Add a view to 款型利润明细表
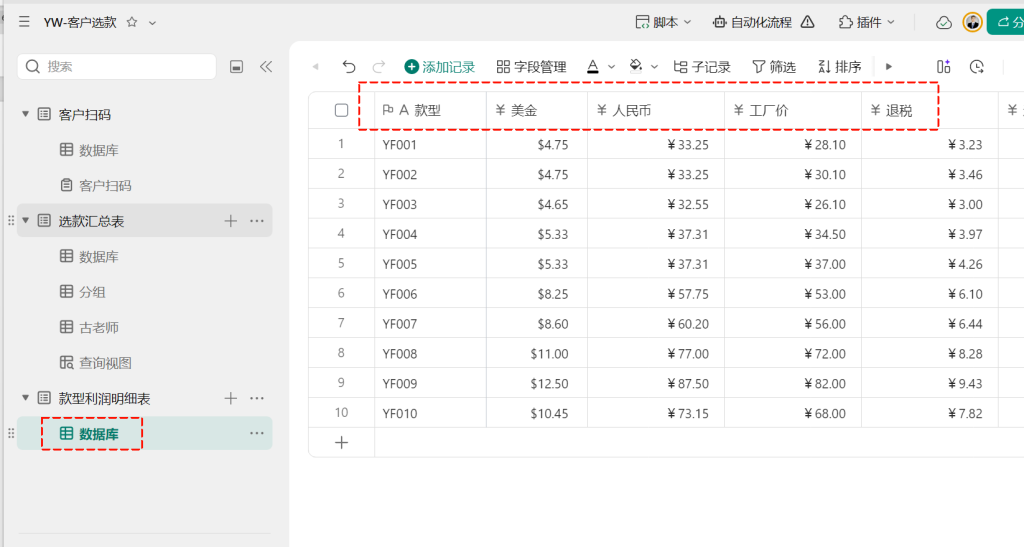 coord(231,398)
